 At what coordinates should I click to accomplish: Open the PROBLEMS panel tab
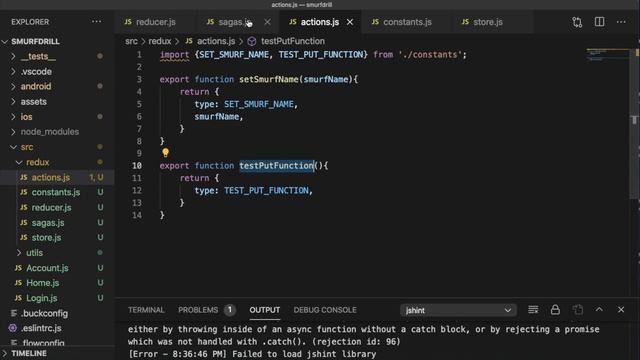198,310
